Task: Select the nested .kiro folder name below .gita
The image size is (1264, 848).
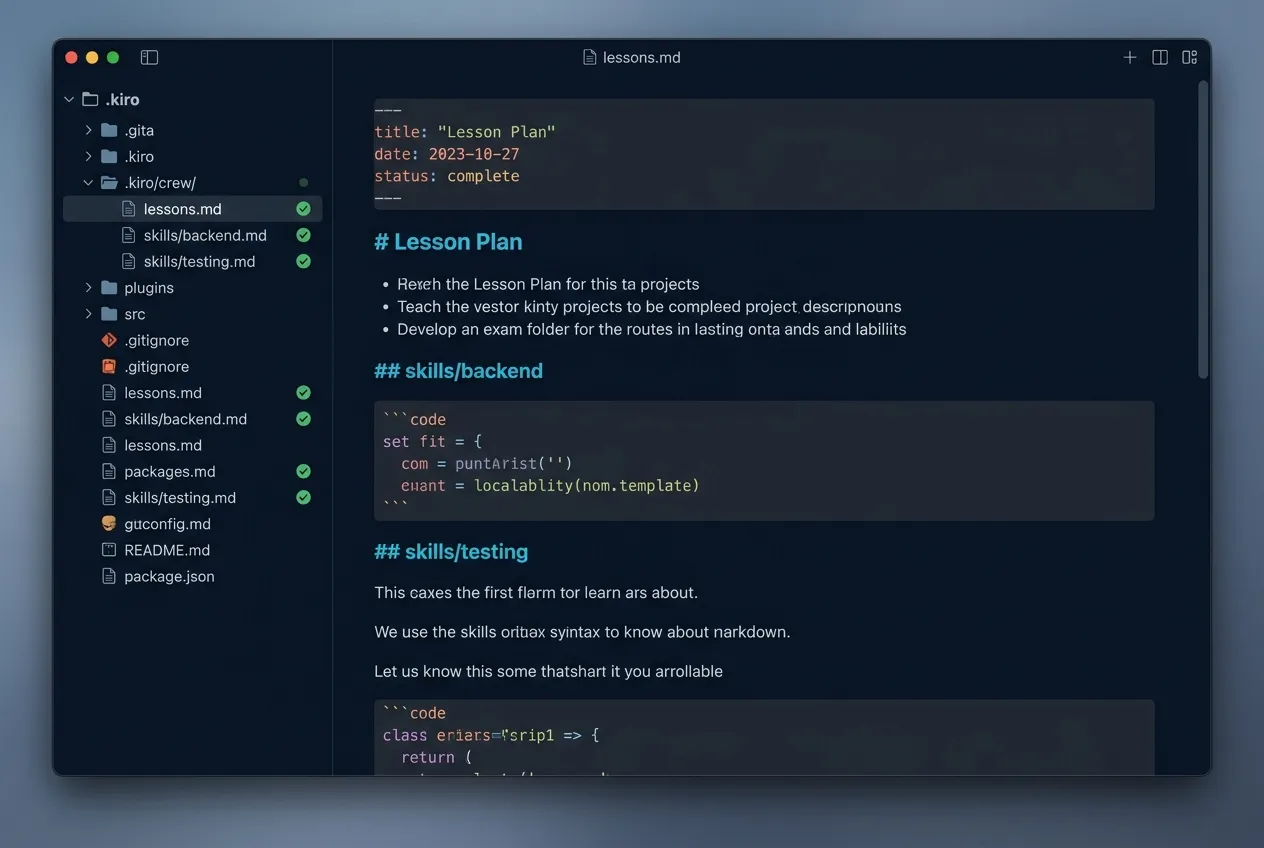Action: pyautogui.click(x=139, y=156)
